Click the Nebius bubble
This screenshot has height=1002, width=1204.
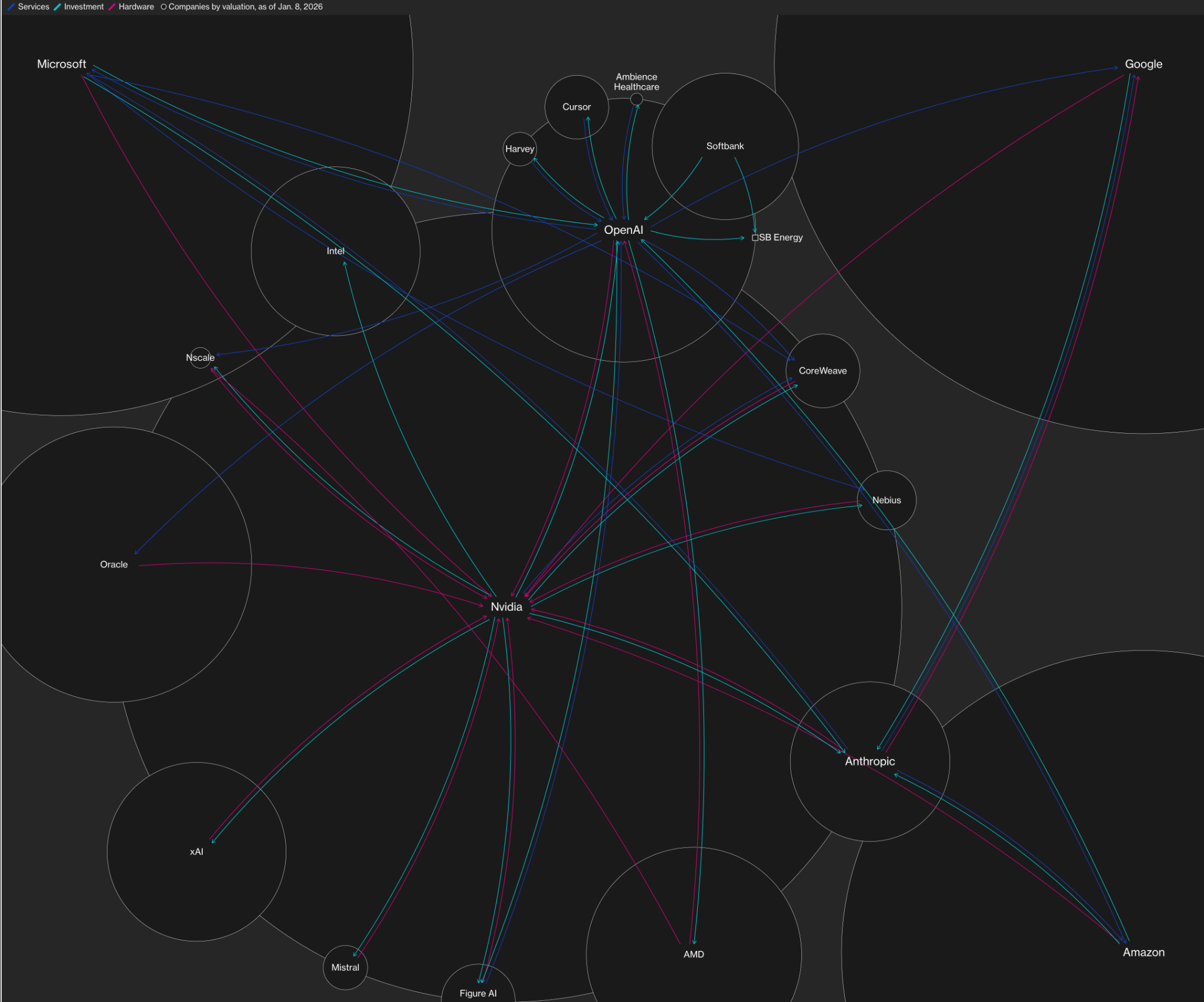pos(887,500)
